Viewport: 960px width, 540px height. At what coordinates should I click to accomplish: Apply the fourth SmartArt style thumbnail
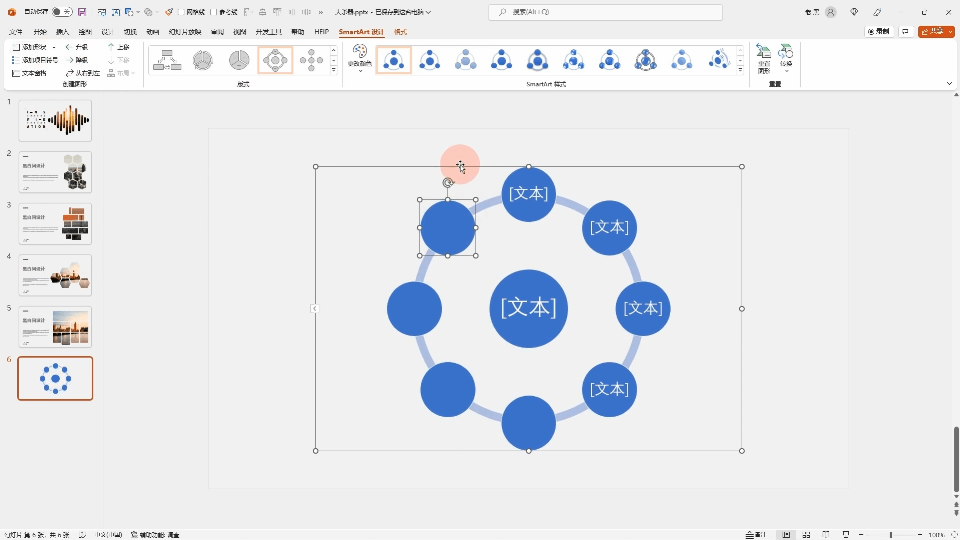[501, 60]
